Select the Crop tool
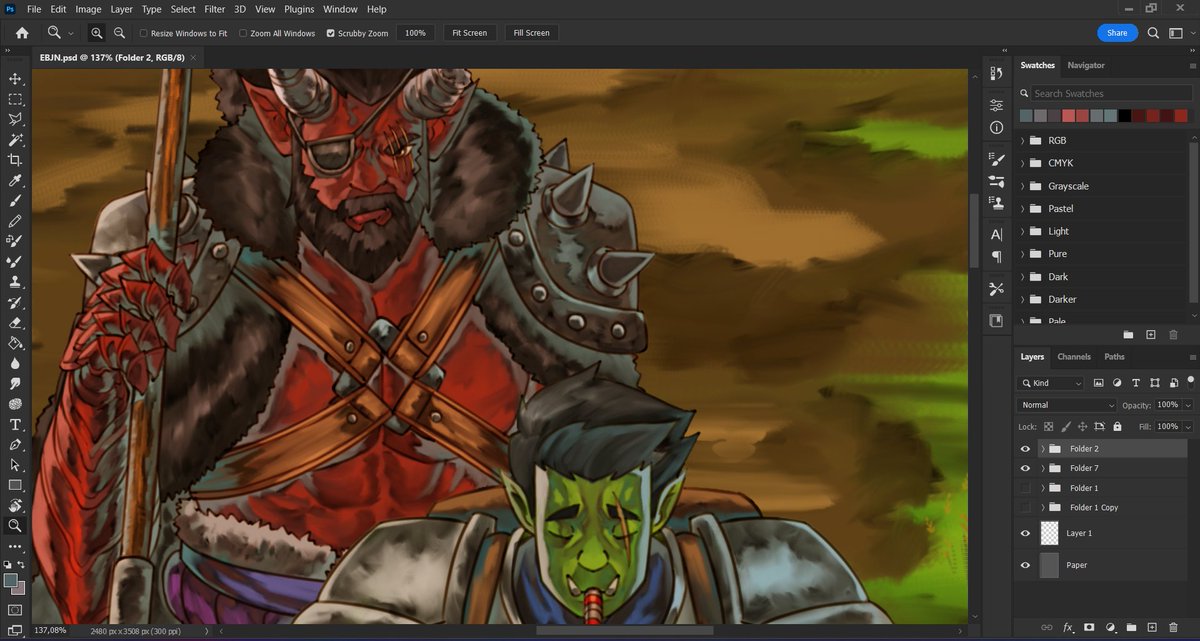The image size is (1200, 641). [15, 160]
